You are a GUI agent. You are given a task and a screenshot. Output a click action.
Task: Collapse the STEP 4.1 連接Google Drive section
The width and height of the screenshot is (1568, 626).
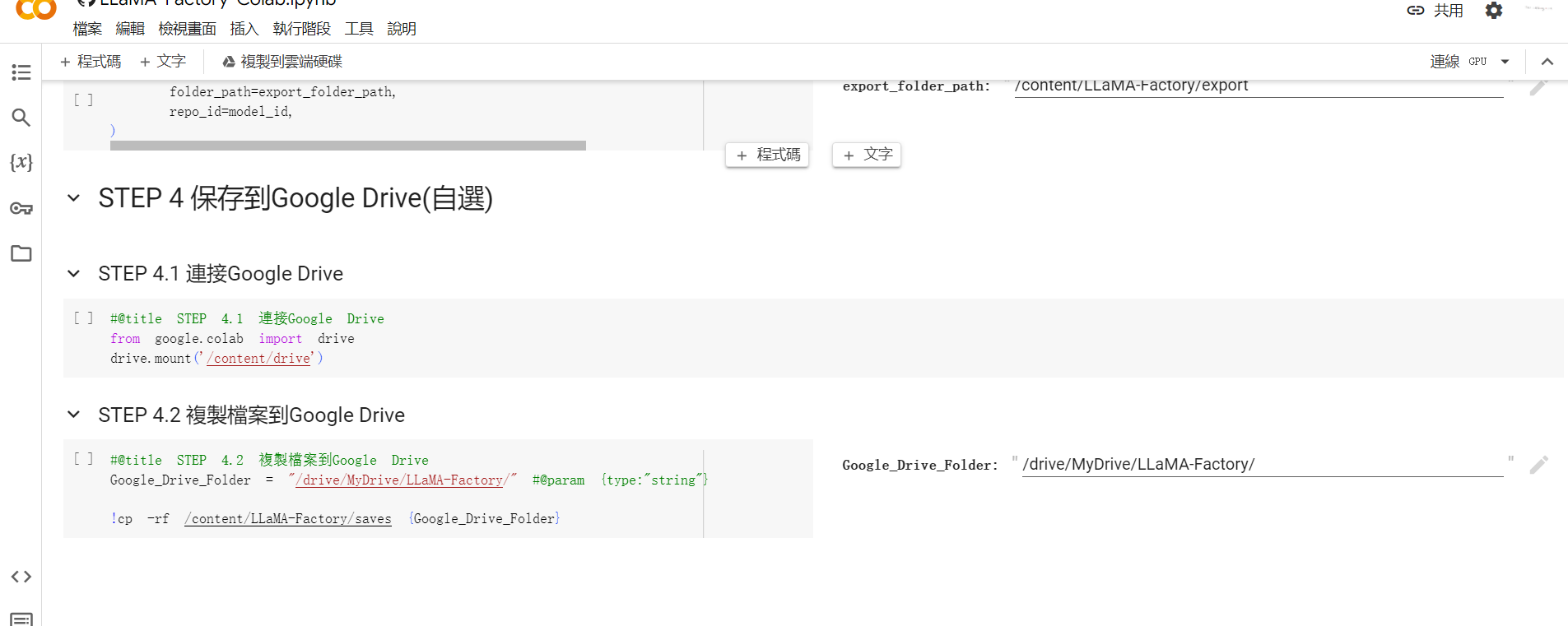pos(74,273)
